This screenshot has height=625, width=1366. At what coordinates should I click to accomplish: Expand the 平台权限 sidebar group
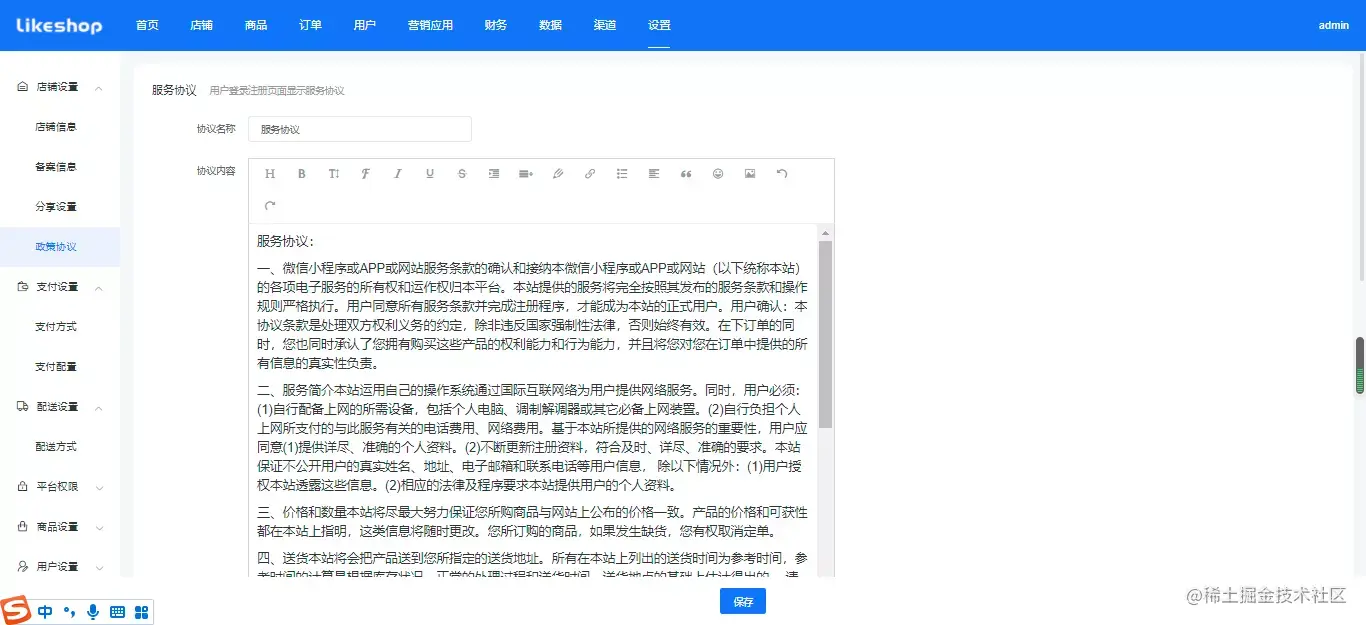(60, 487)
